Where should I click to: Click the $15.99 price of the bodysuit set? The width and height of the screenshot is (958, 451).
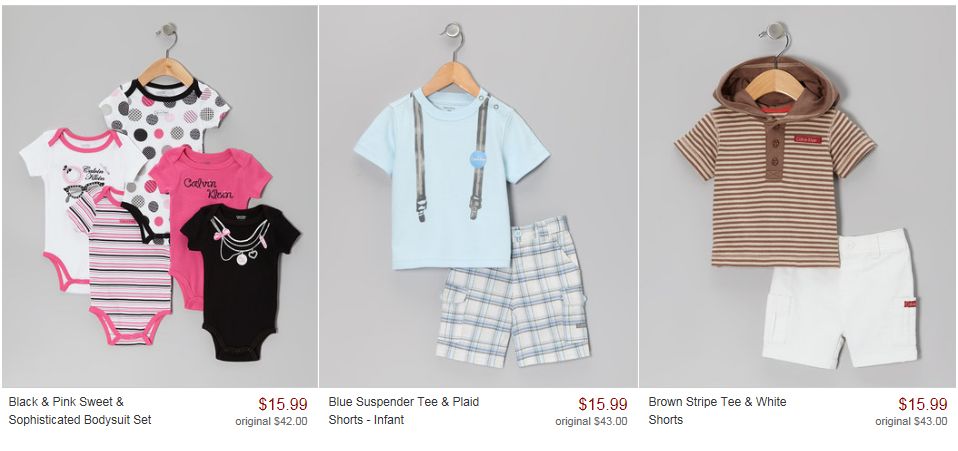pos(283,405)
